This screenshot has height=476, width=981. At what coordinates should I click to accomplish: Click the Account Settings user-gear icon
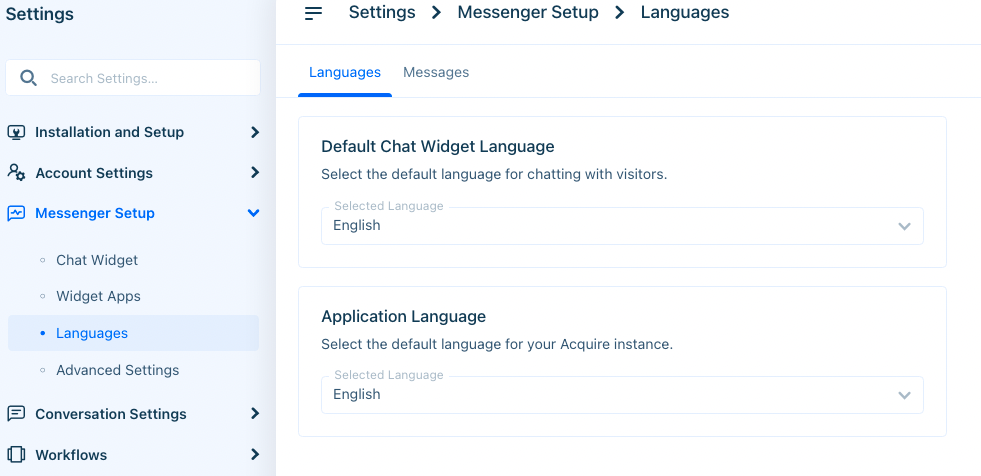tap(16, 172)
